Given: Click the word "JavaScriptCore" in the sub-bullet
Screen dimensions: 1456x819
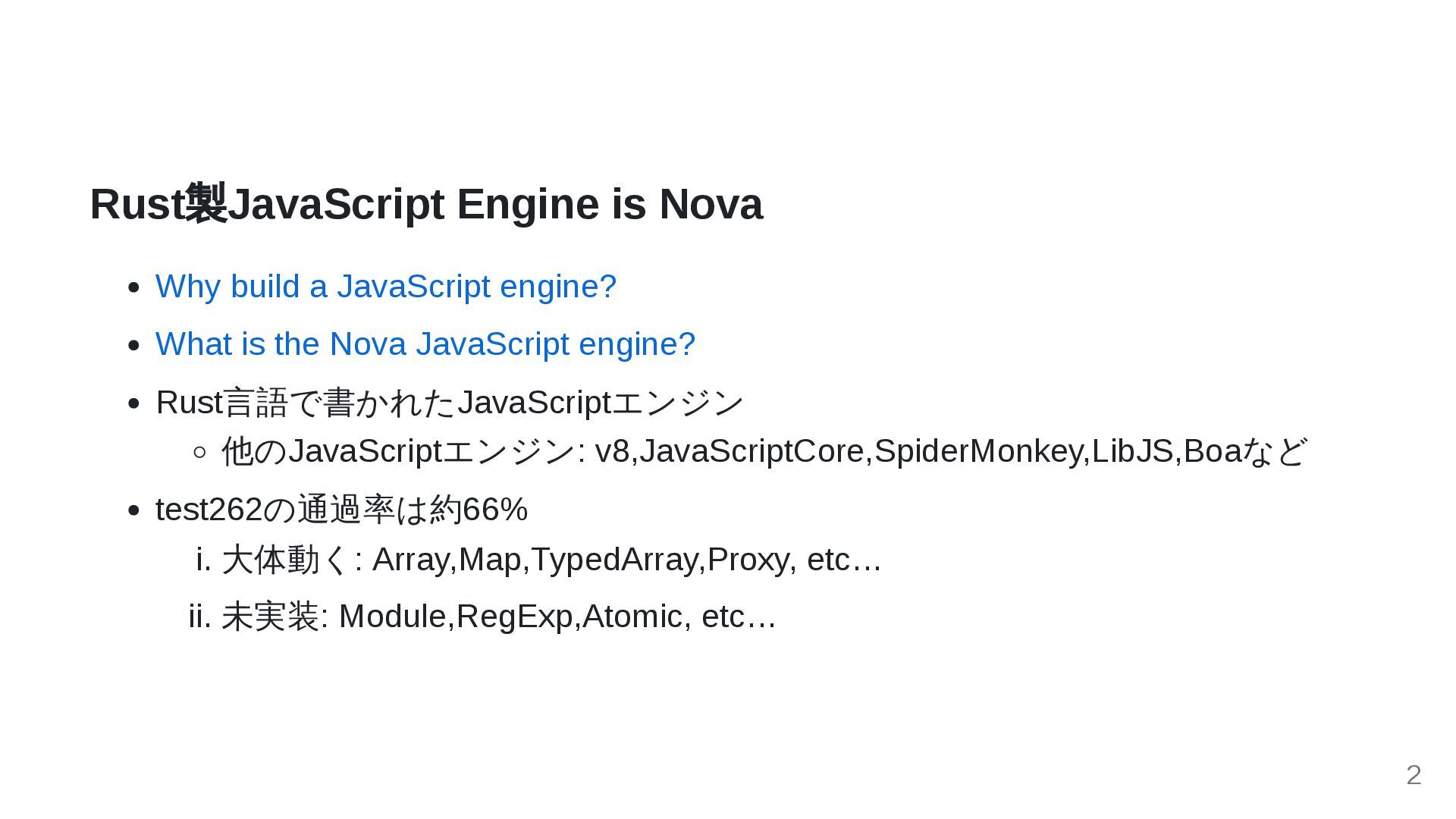Looking at the screenshot, I should 752,451.
